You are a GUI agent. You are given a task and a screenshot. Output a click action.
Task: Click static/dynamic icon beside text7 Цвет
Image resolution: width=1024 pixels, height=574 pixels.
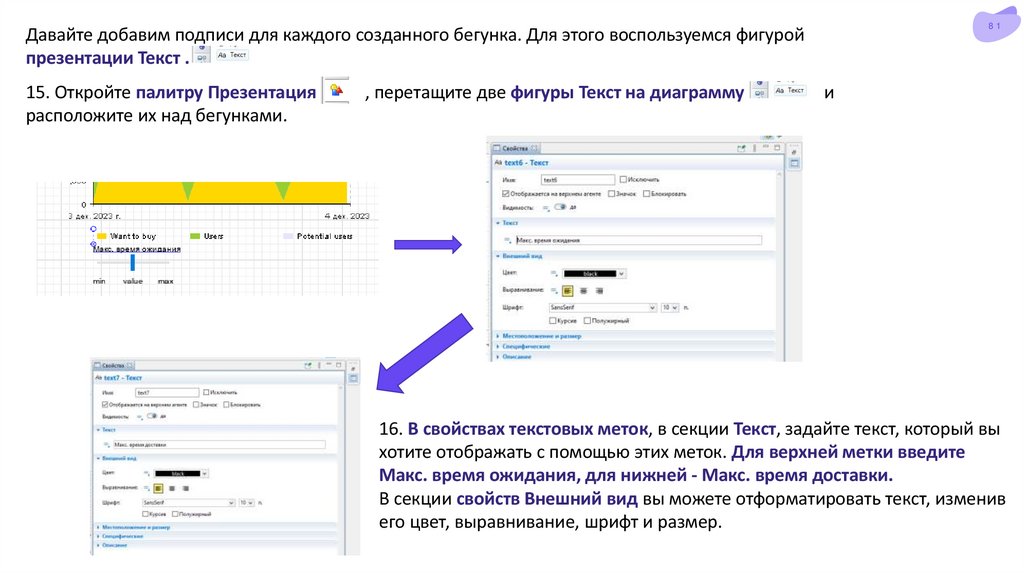[x=147, y=473]
